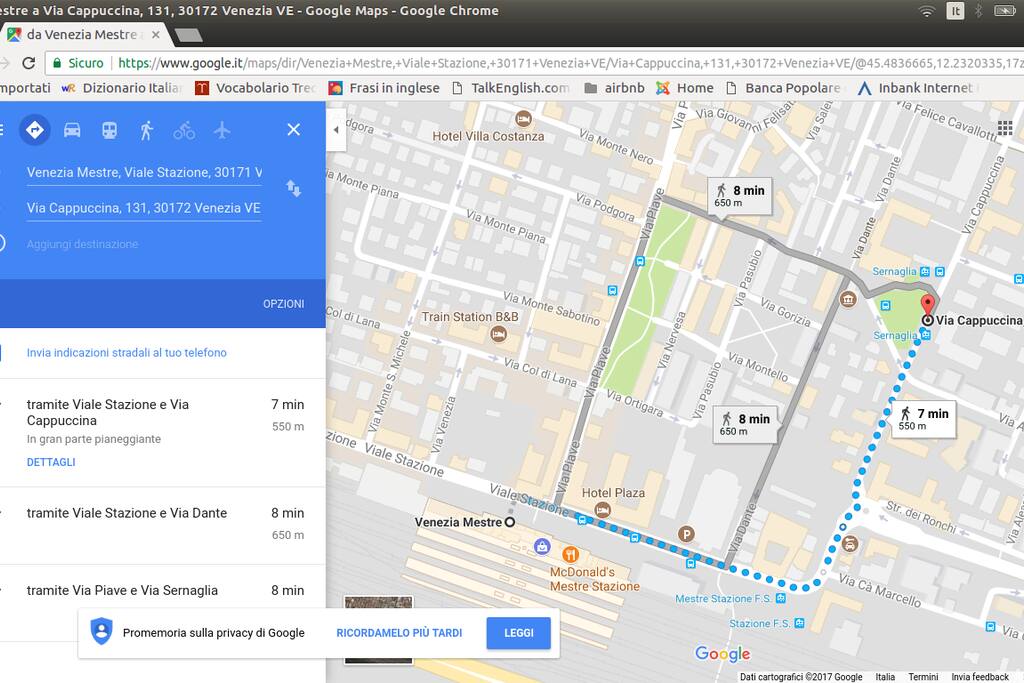Choose cycling mode icon
Image resolution: width=1024 pixels, height=683 pixels.
tap(184, 130)
